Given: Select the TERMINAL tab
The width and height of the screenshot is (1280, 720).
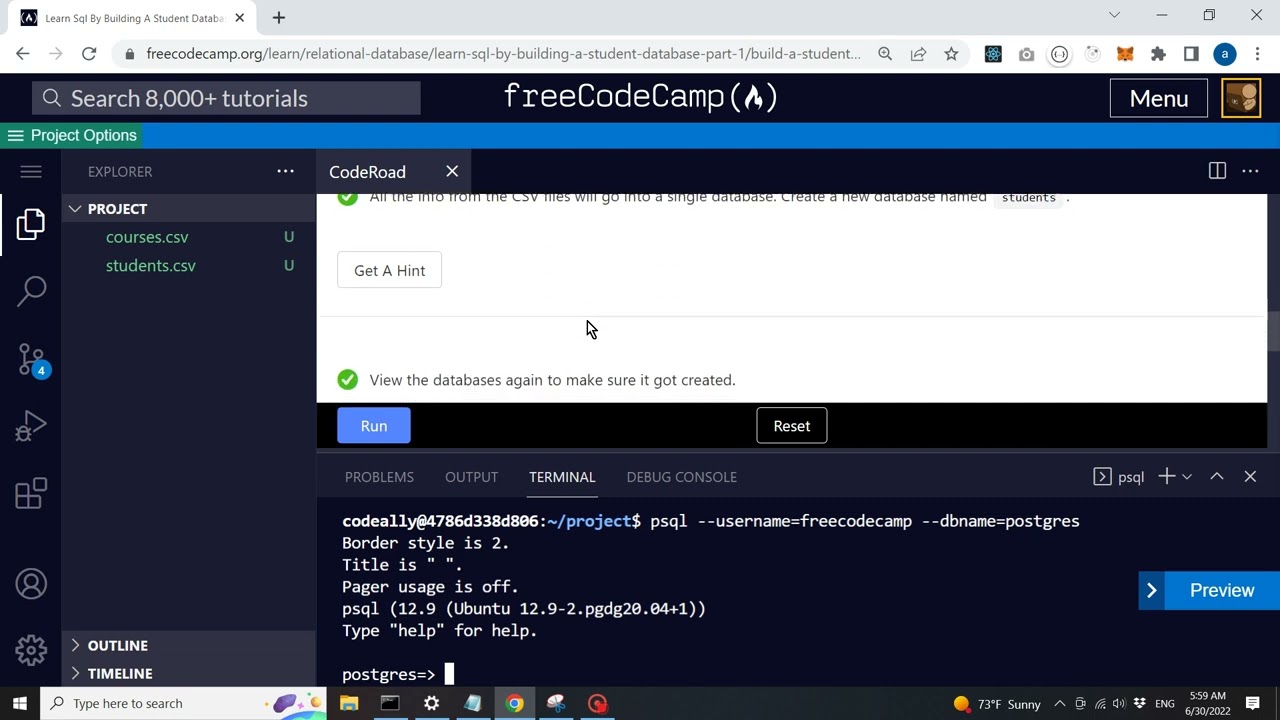Looking at the screenshot, I should coord(562,477).
